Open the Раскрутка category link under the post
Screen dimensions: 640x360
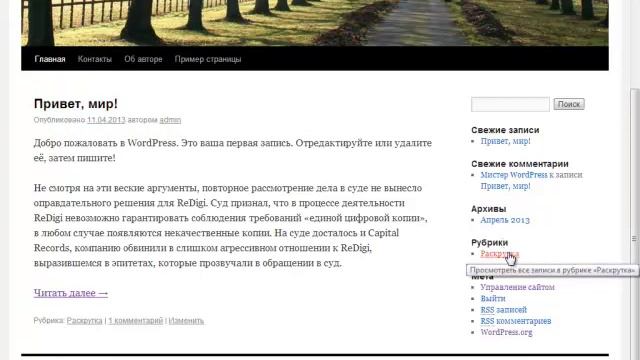tap(84, 321)
